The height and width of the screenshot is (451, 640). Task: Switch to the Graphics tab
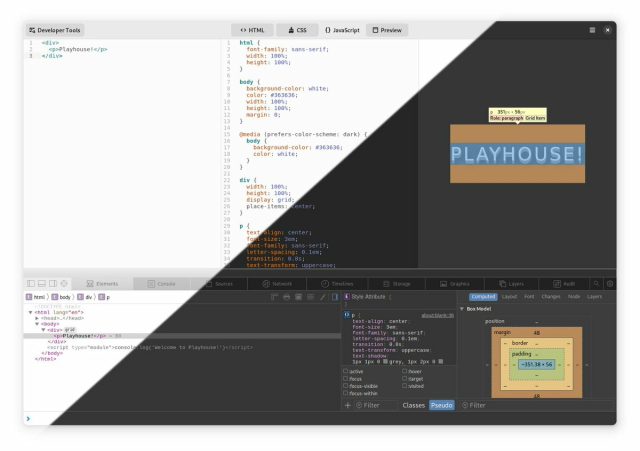pyautogui.click(x=455, y=284)
